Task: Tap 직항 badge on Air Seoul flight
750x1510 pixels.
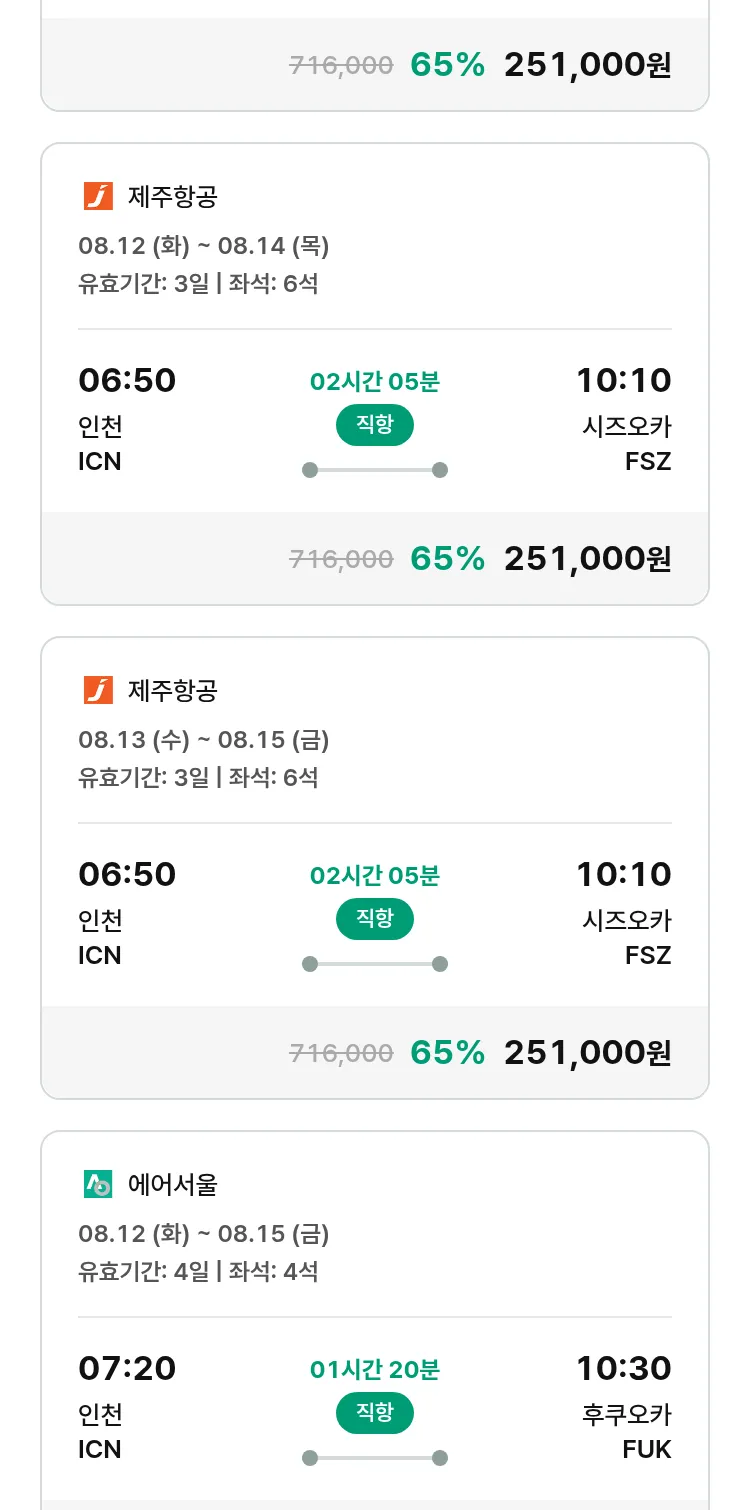Action: [374, 1413]
